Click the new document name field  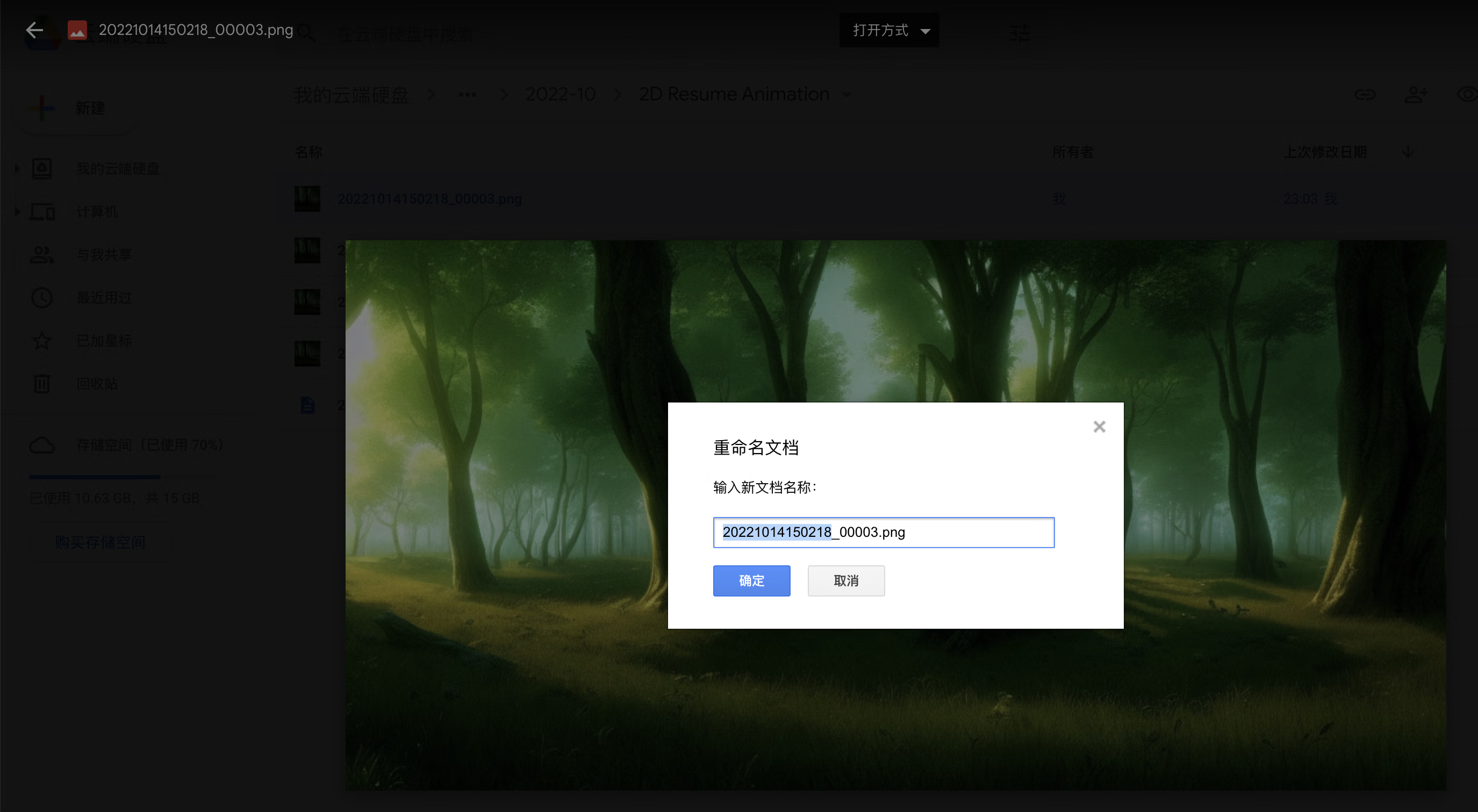tap(883, 532)
